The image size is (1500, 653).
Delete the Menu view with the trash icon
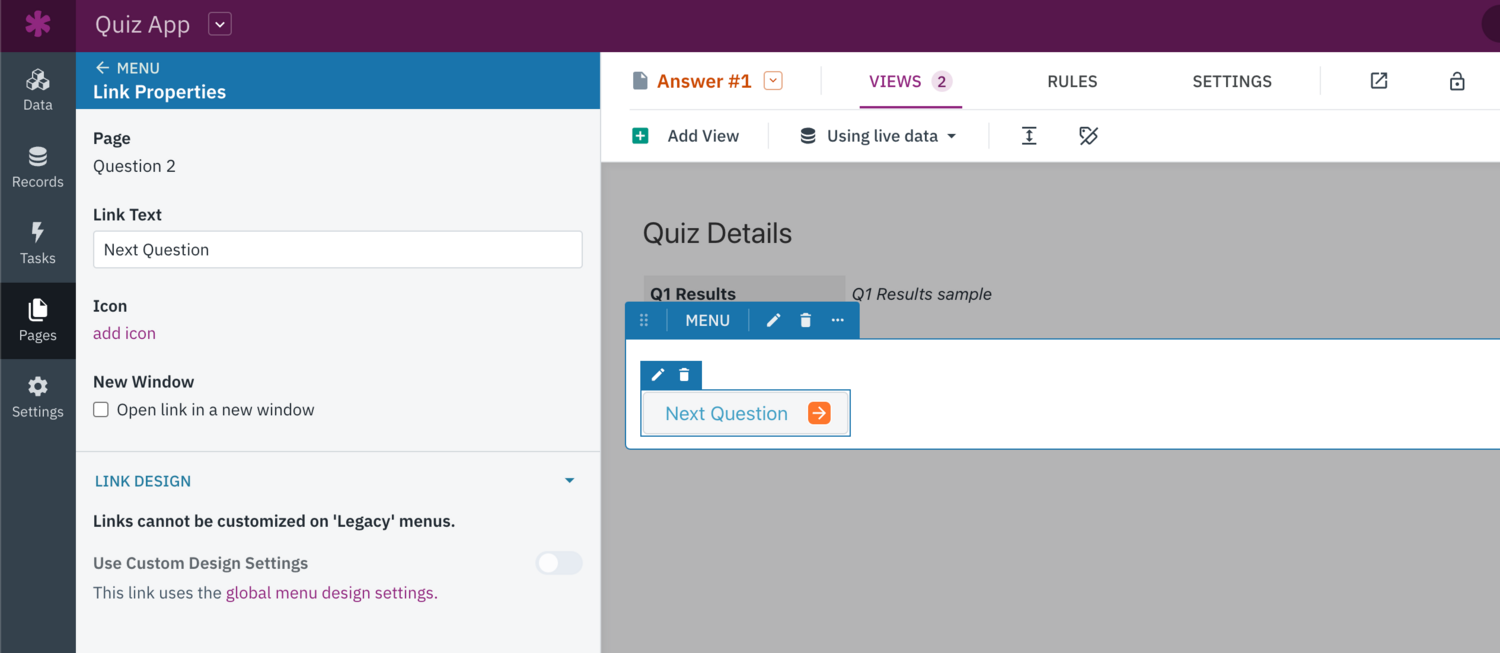805,320
